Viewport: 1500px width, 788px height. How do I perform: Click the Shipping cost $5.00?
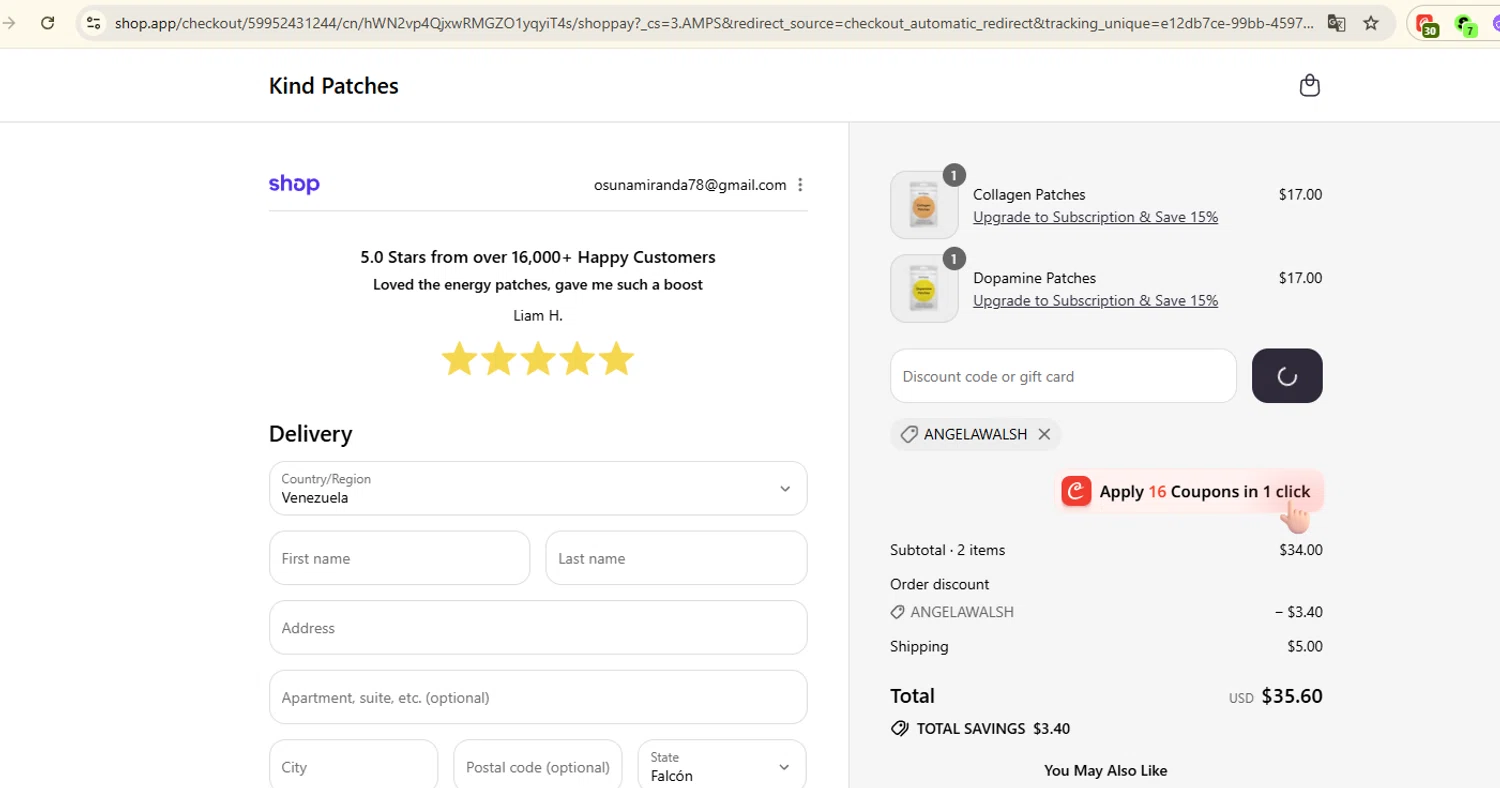pos(1305,647)
